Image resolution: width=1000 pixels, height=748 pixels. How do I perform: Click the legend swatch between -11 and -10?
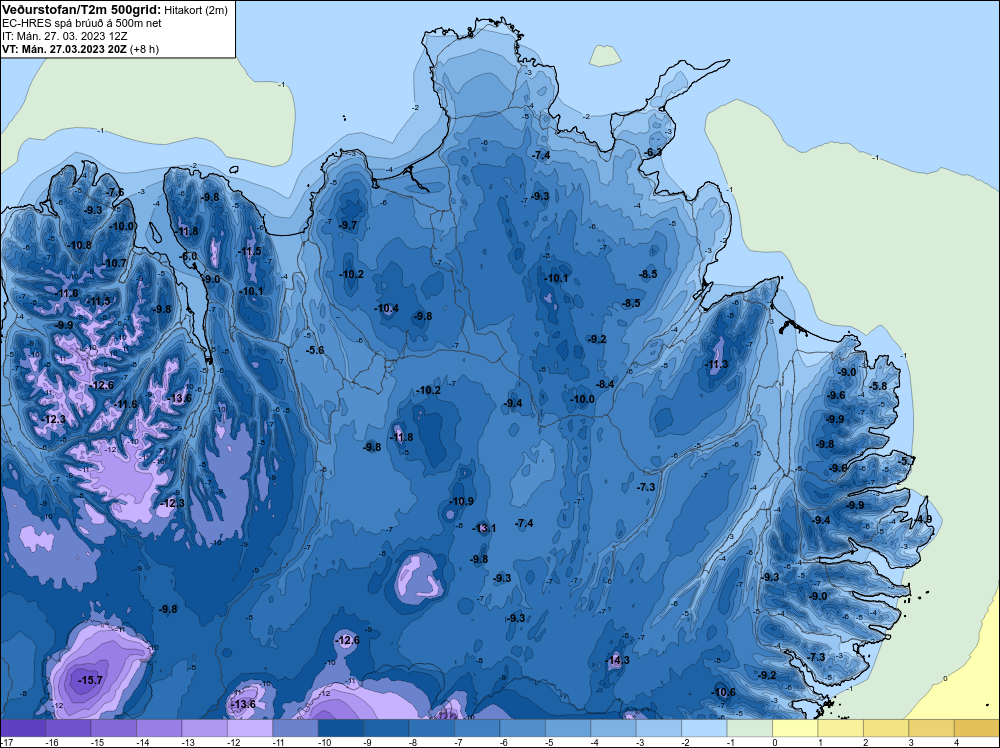pyautogui.click(x=295, y=728)
